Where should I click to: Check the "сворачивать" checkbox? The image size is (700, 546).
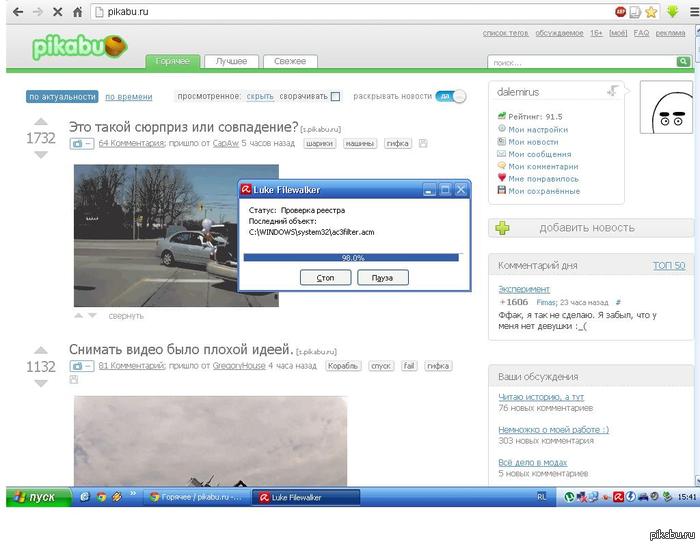pos(336,97)
